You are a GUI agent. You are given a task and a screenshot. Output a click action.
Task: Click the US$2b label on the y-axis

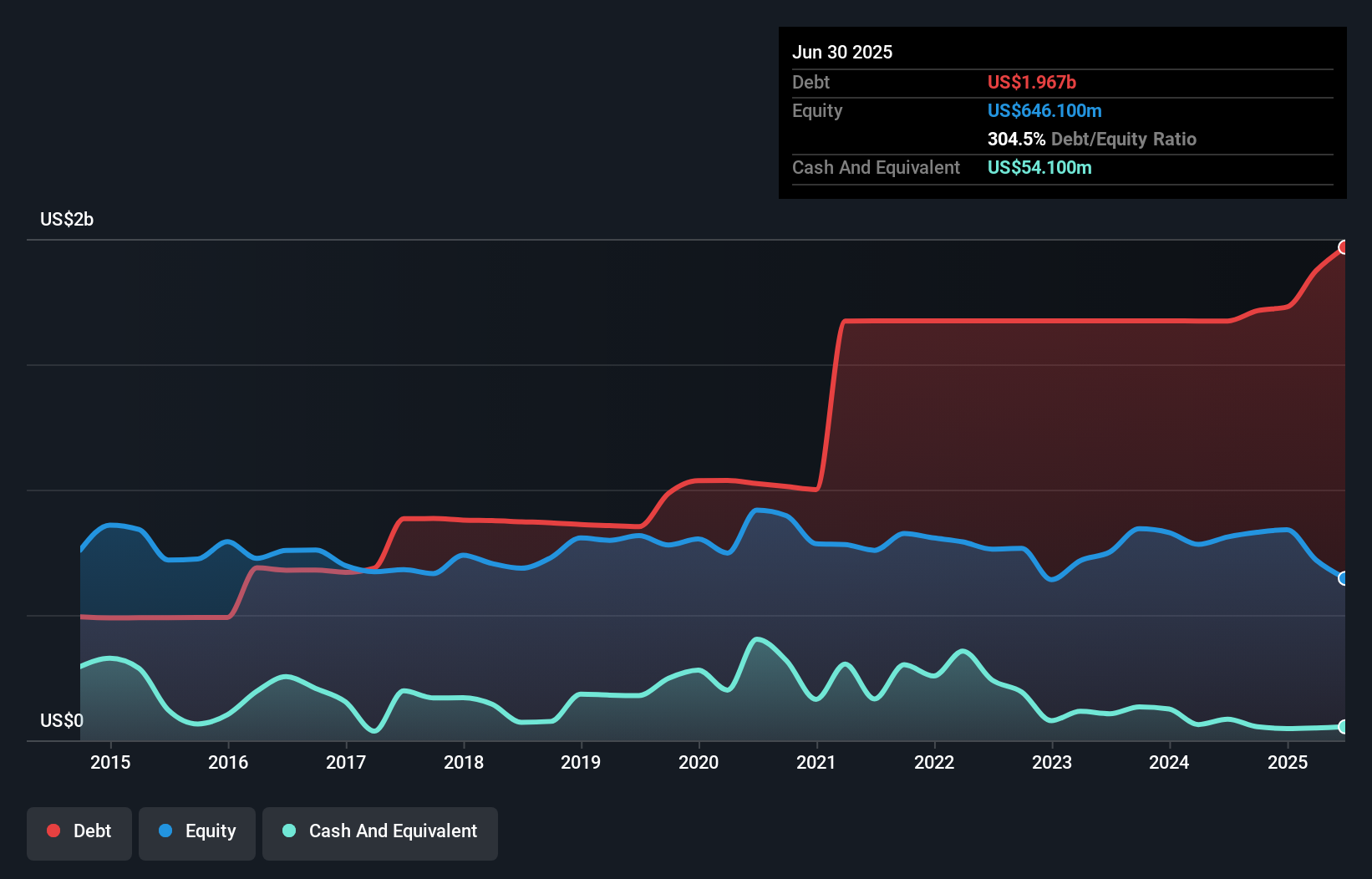click(67, 219)
